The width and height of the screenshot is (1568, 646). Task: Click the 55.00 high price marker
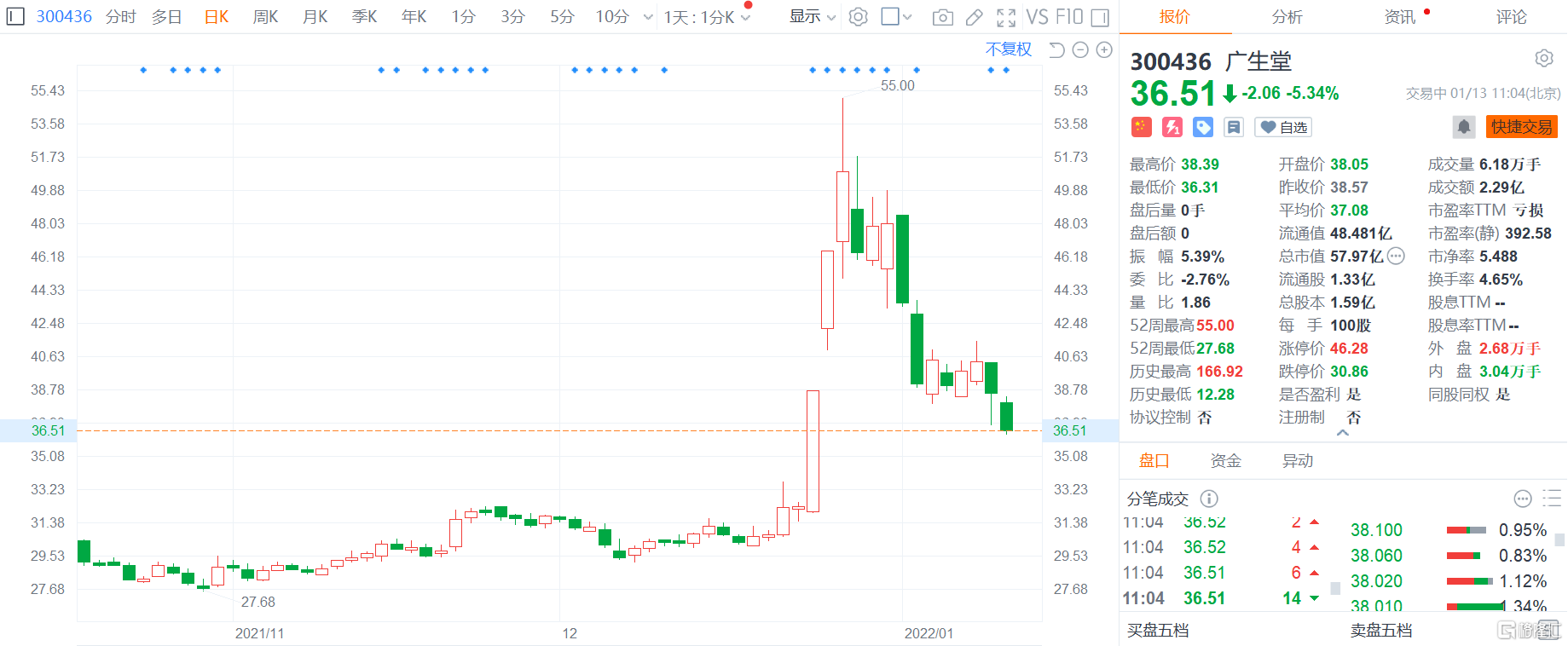click(x=897, y=85)
